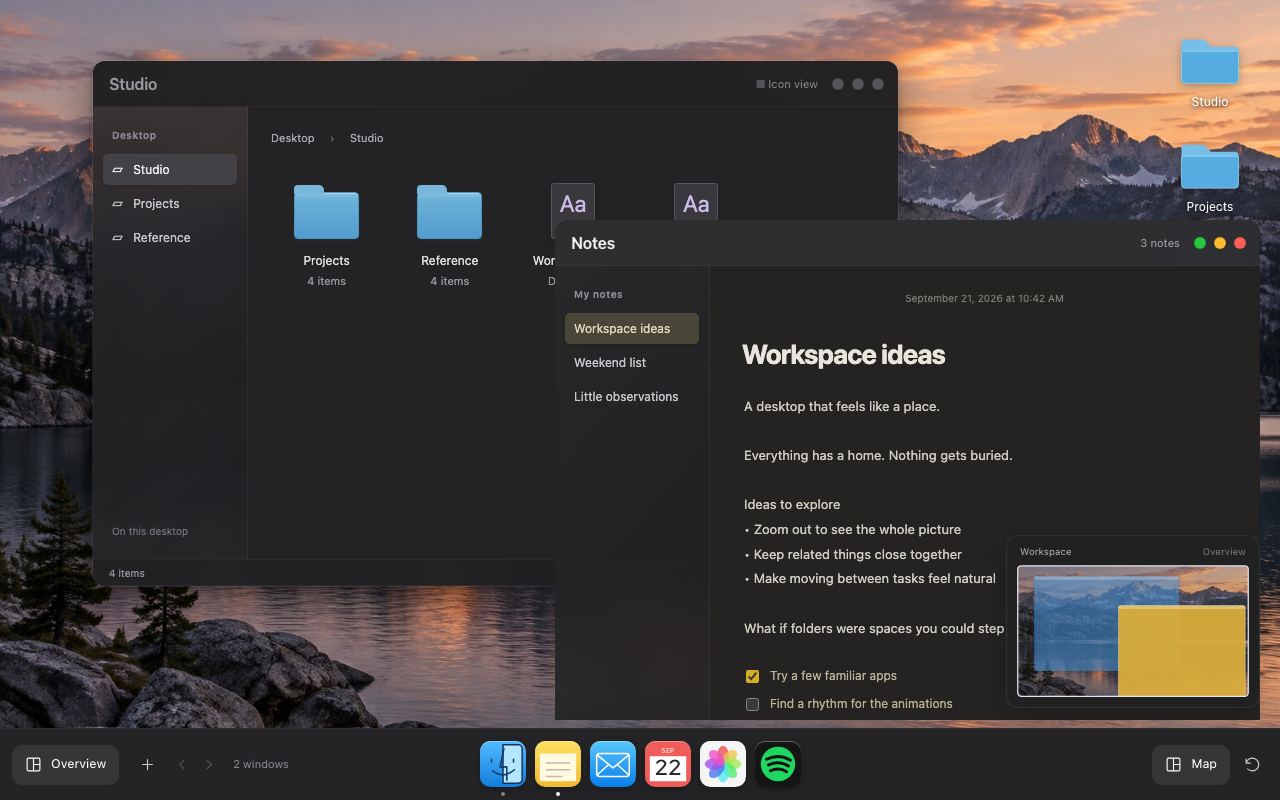Click the note's September 21, 2026 timestamp

point(984,298)
